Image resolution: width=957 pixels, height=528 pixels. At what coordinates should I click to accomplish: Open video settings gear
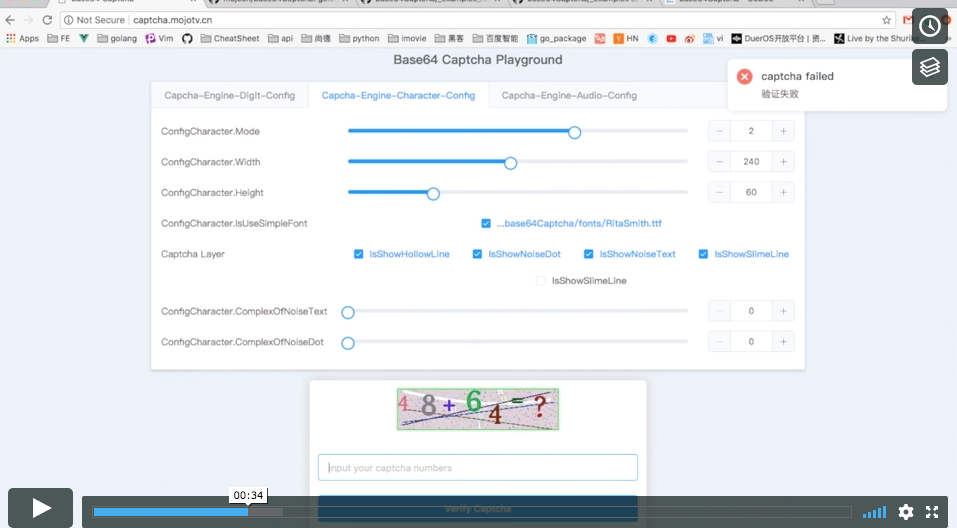click(906, 512)
